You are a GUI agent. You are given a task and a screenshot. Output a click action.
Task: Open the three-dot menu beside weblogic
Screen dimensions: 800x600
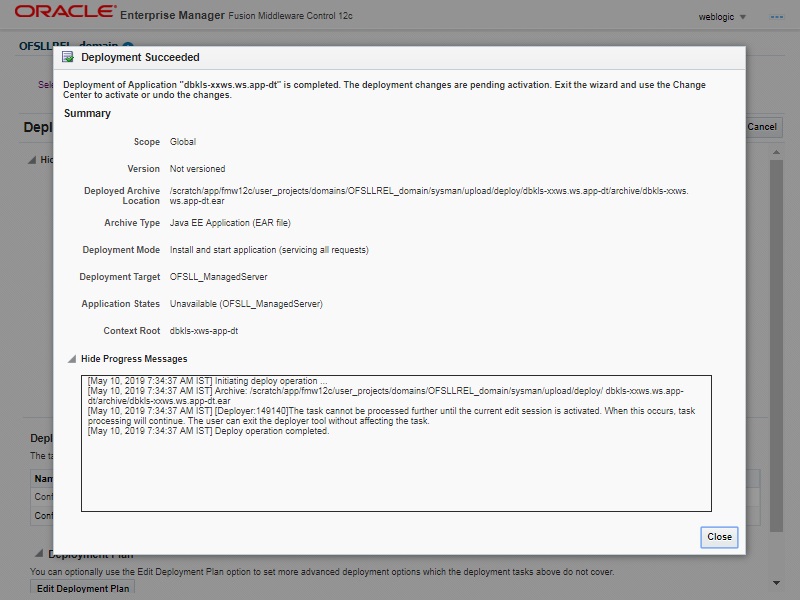click(x=777, y=17)
